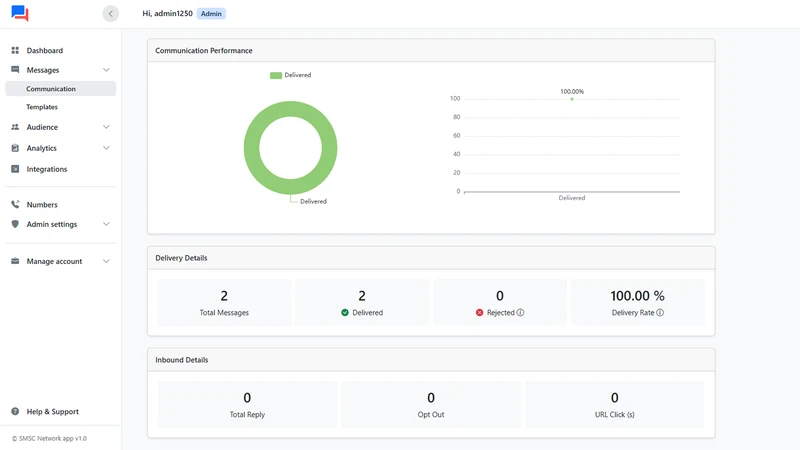Click the Audience people icon

click(x=15, y=127)
